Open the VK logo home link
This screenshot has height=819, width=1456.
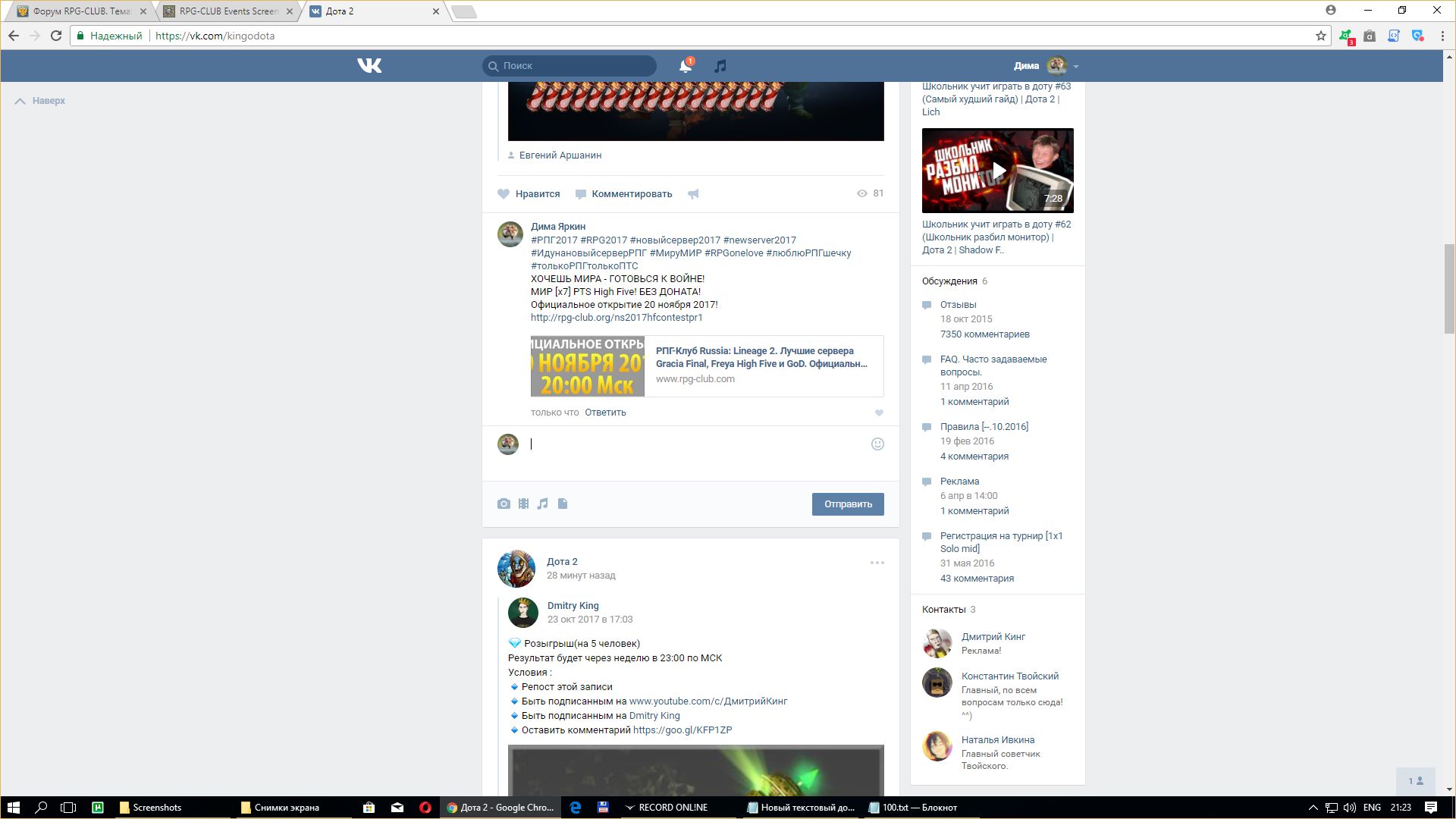coord(369,66)
